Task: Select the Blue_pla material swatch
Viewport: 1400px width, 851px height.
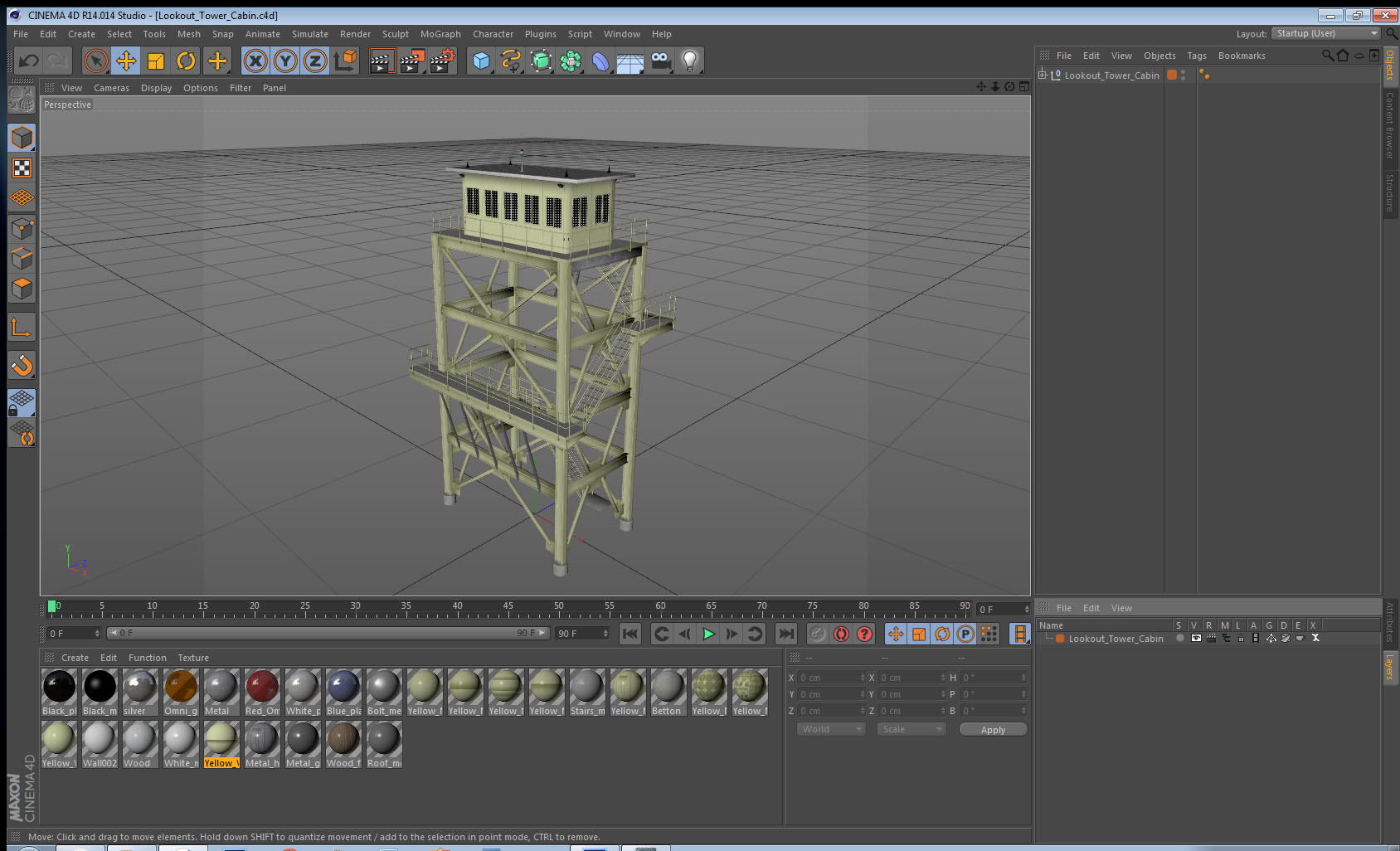Action: pos(343,693)
